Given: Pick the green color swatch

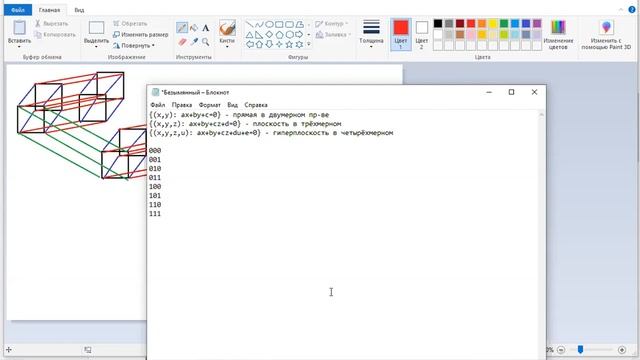Looking at the screenshot, I should pyautogui.click(x=504, y=24).
